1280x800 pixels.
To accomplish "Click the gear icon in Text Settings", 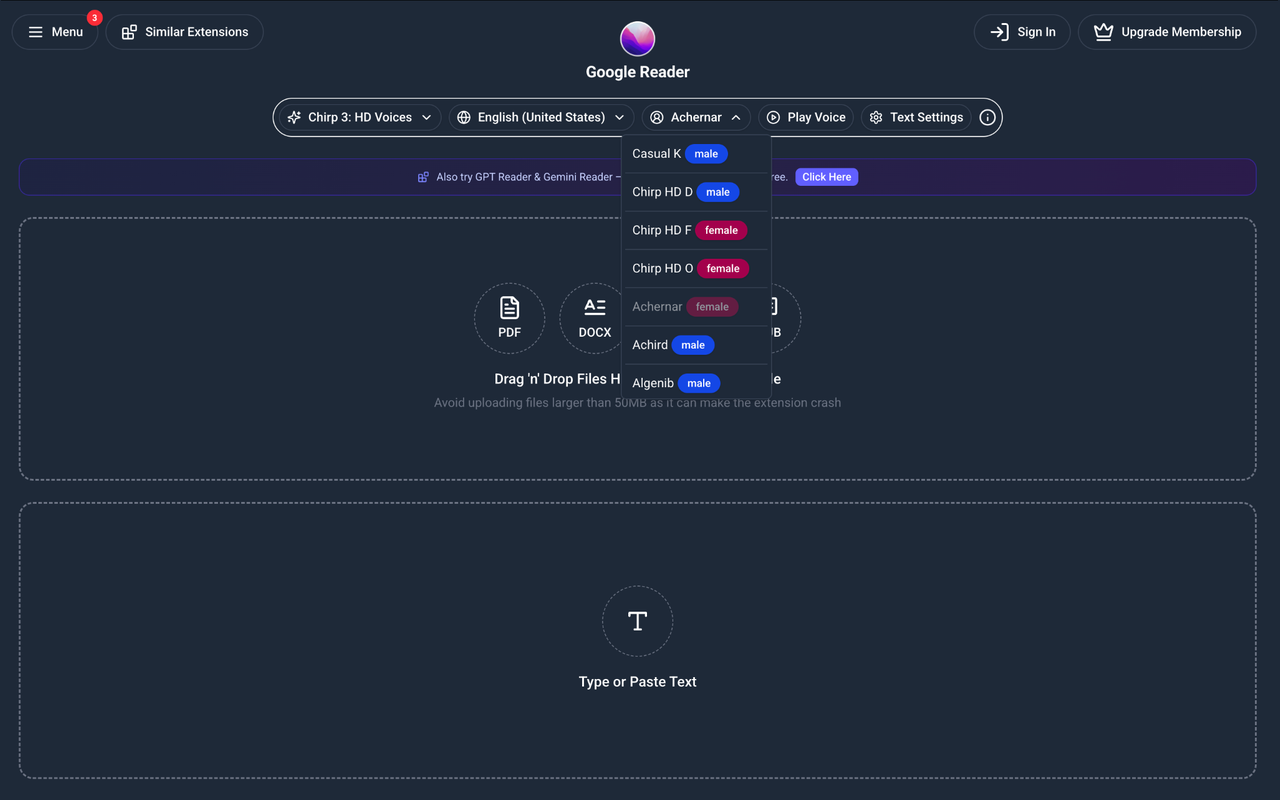I will tap(876, 117).
